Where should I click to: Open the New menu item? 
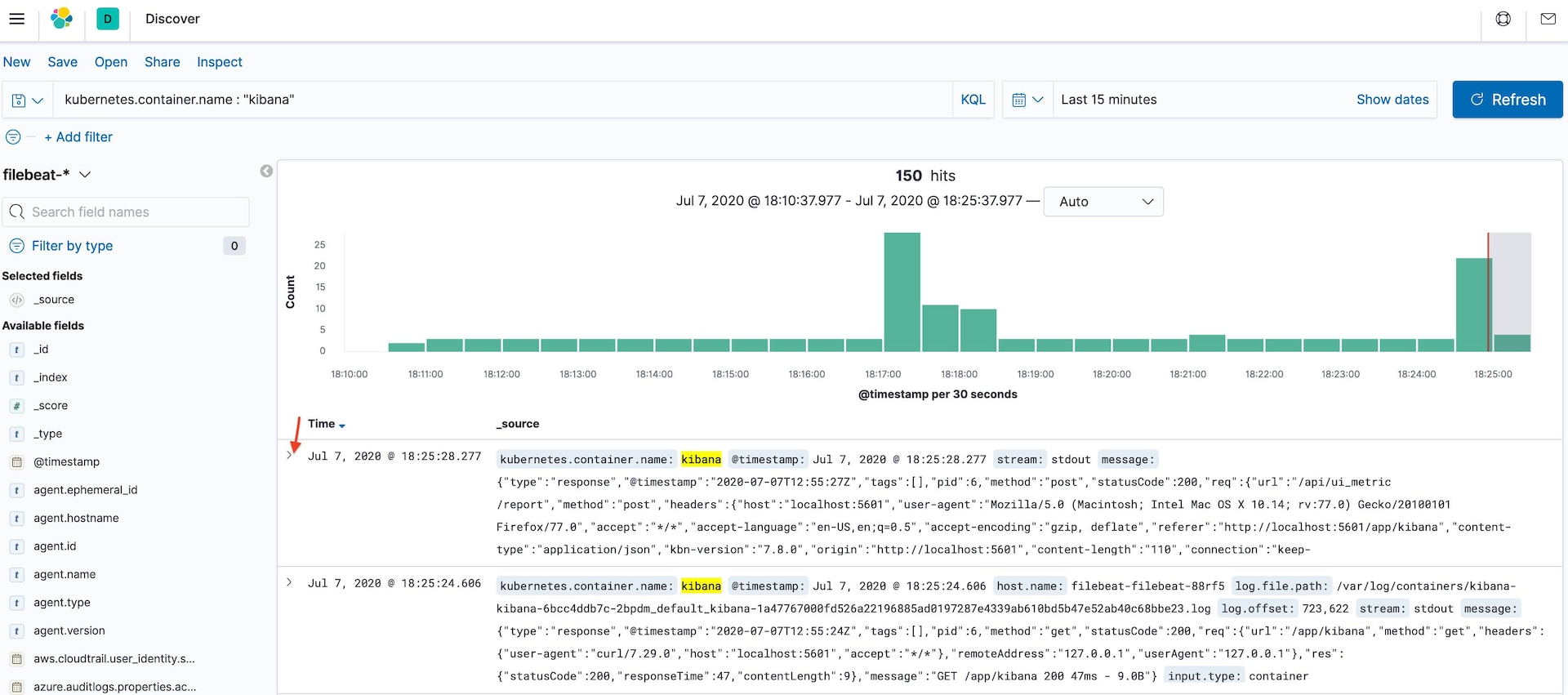pos(16,62)
